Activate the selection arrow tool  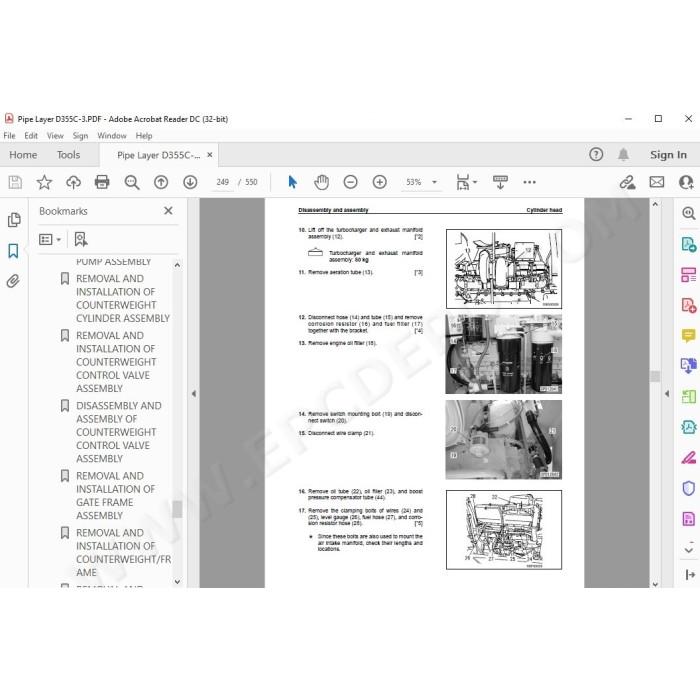(292, 182)
